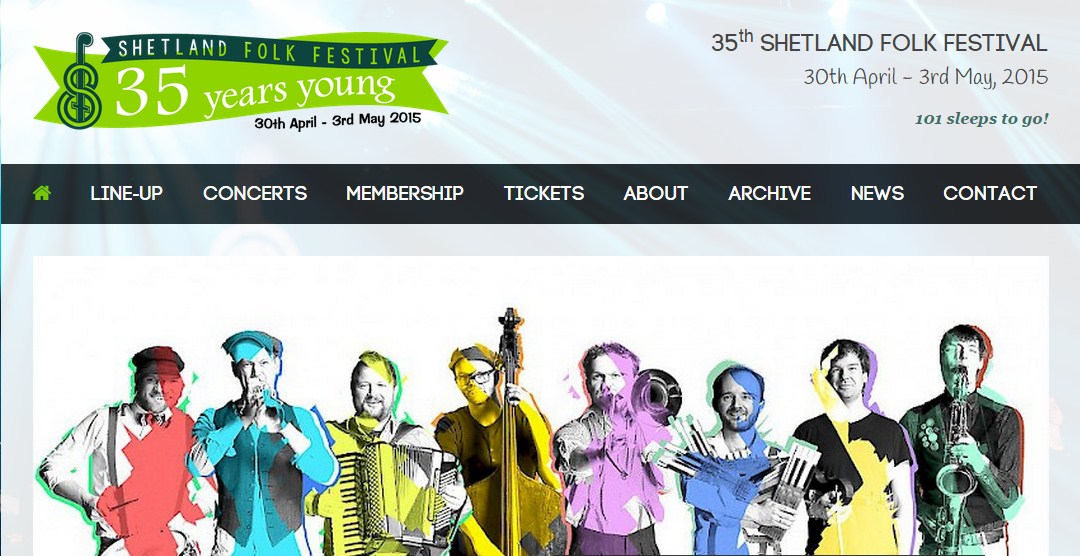Click the 35th Shetland Folk Festival heading
The image size is (1080, 556).
[x=880, y=43]
